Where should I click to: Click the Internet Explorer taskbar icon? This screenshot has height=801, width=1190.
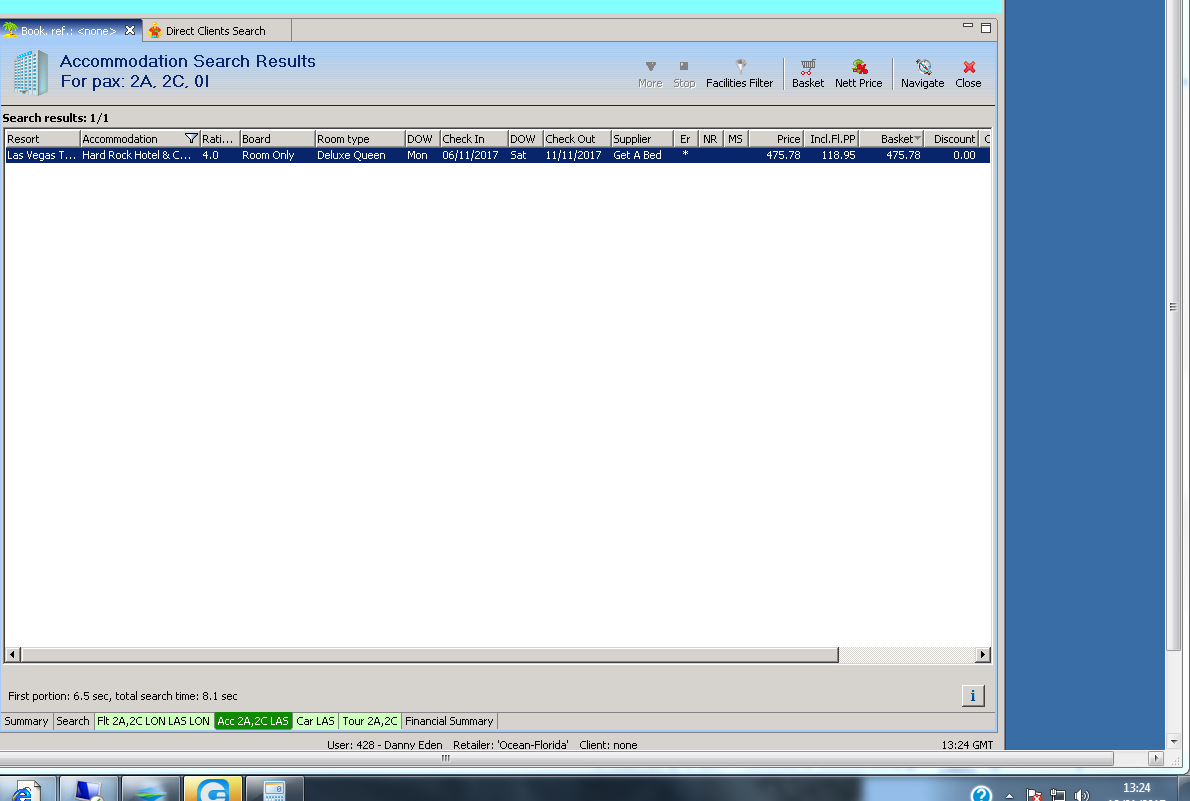[27, 789]
